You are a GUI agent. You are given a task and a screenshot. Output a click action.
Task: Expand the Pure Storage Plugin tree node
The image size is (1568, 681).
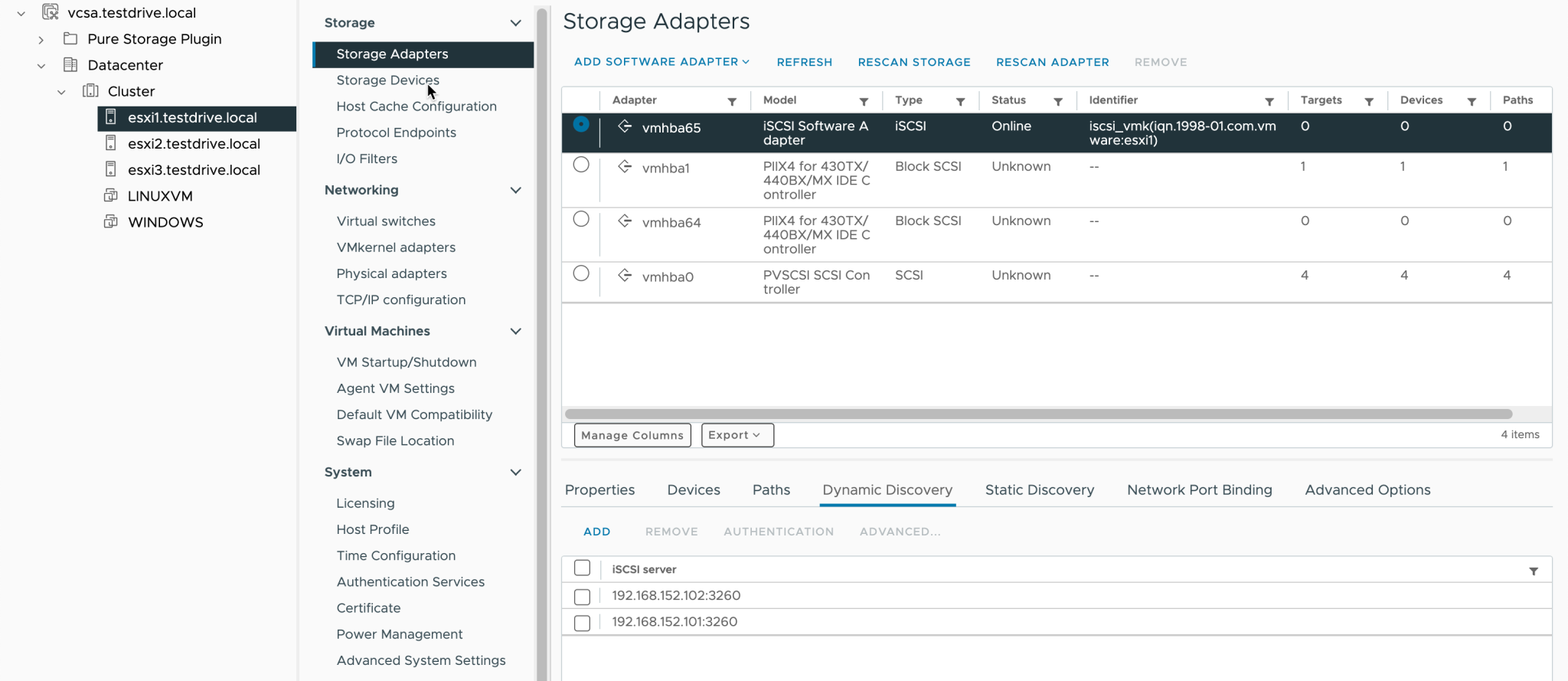(41, 39)
